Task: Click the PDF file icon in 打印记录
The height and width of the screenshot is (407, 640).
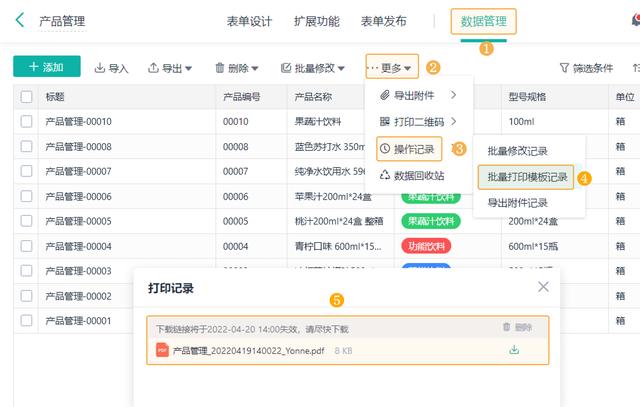Action: point(162,350)
